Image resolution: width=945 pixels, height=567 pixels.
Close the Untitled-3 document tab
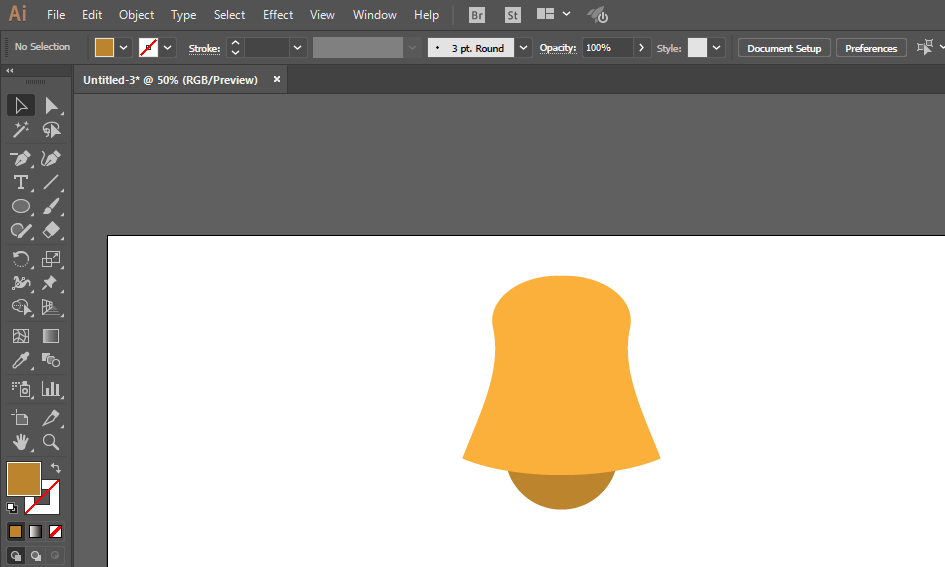coord(277,79)
